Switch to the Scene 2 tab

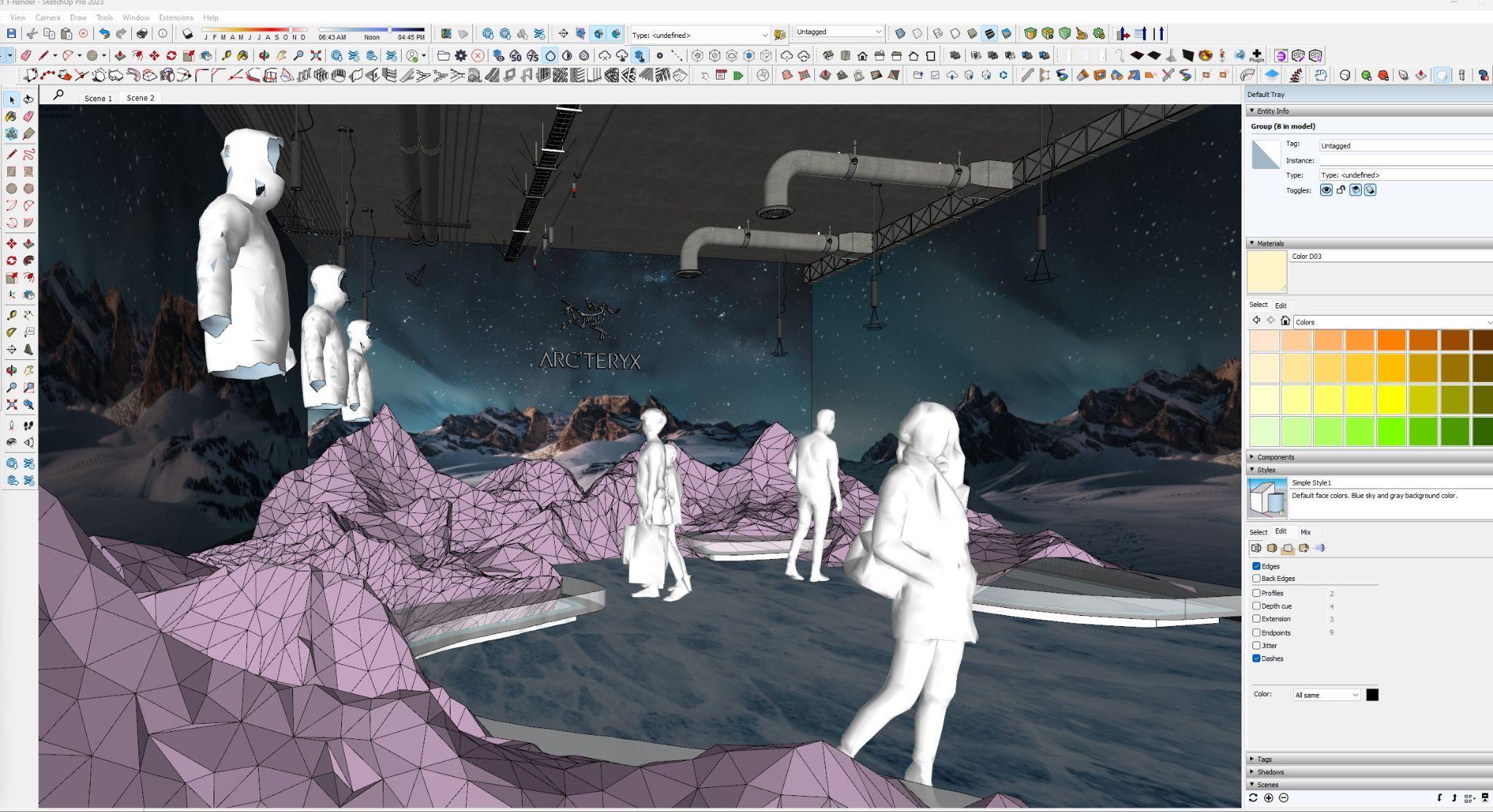click(141, 98)
